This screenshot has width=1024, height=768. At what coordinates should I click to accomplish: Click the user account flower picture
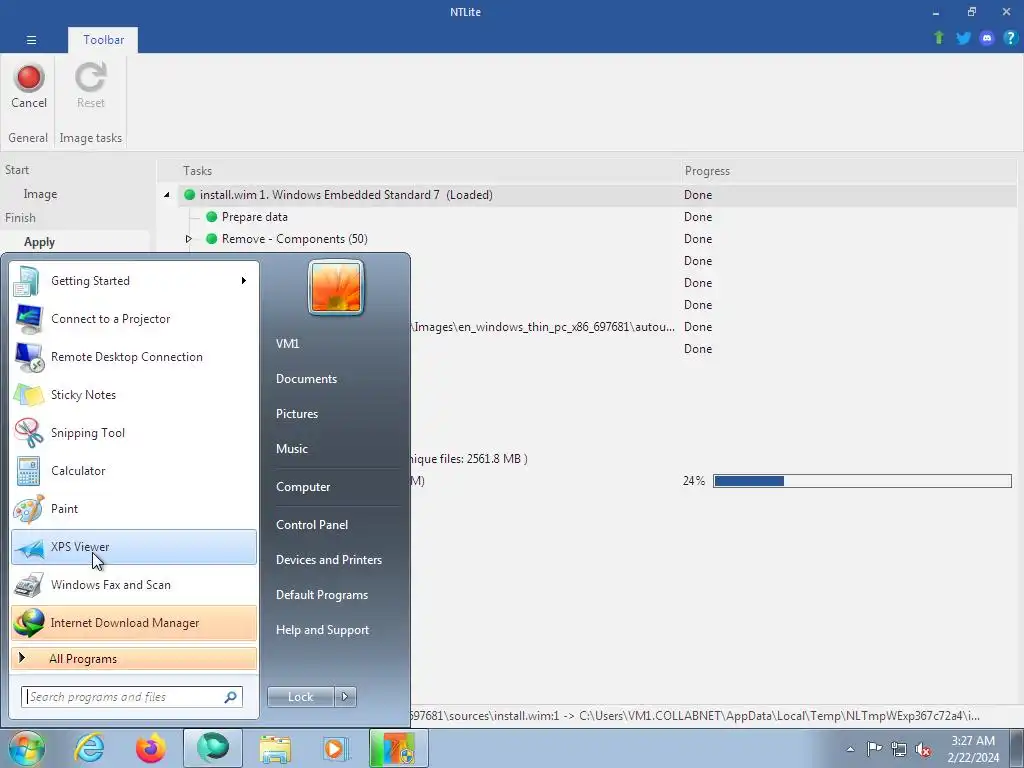pos(336,287)
